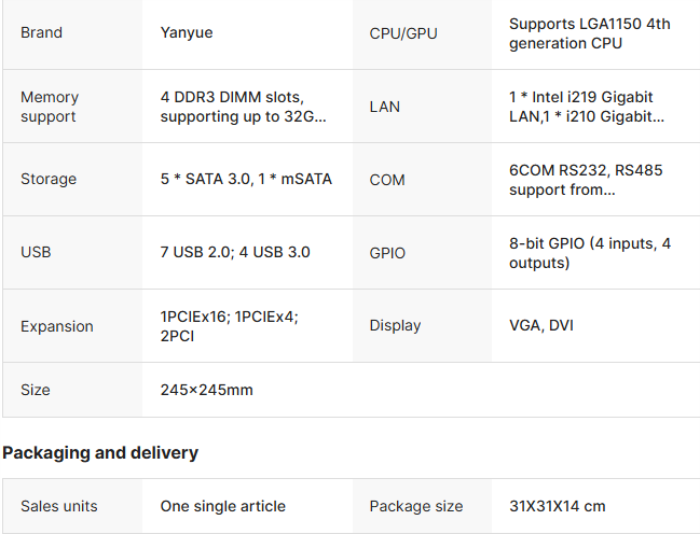Select the 7 USB 2.0; 4 USB 3.0 value
The height and width of the screenshot is (534, 700).
[235, 253]
